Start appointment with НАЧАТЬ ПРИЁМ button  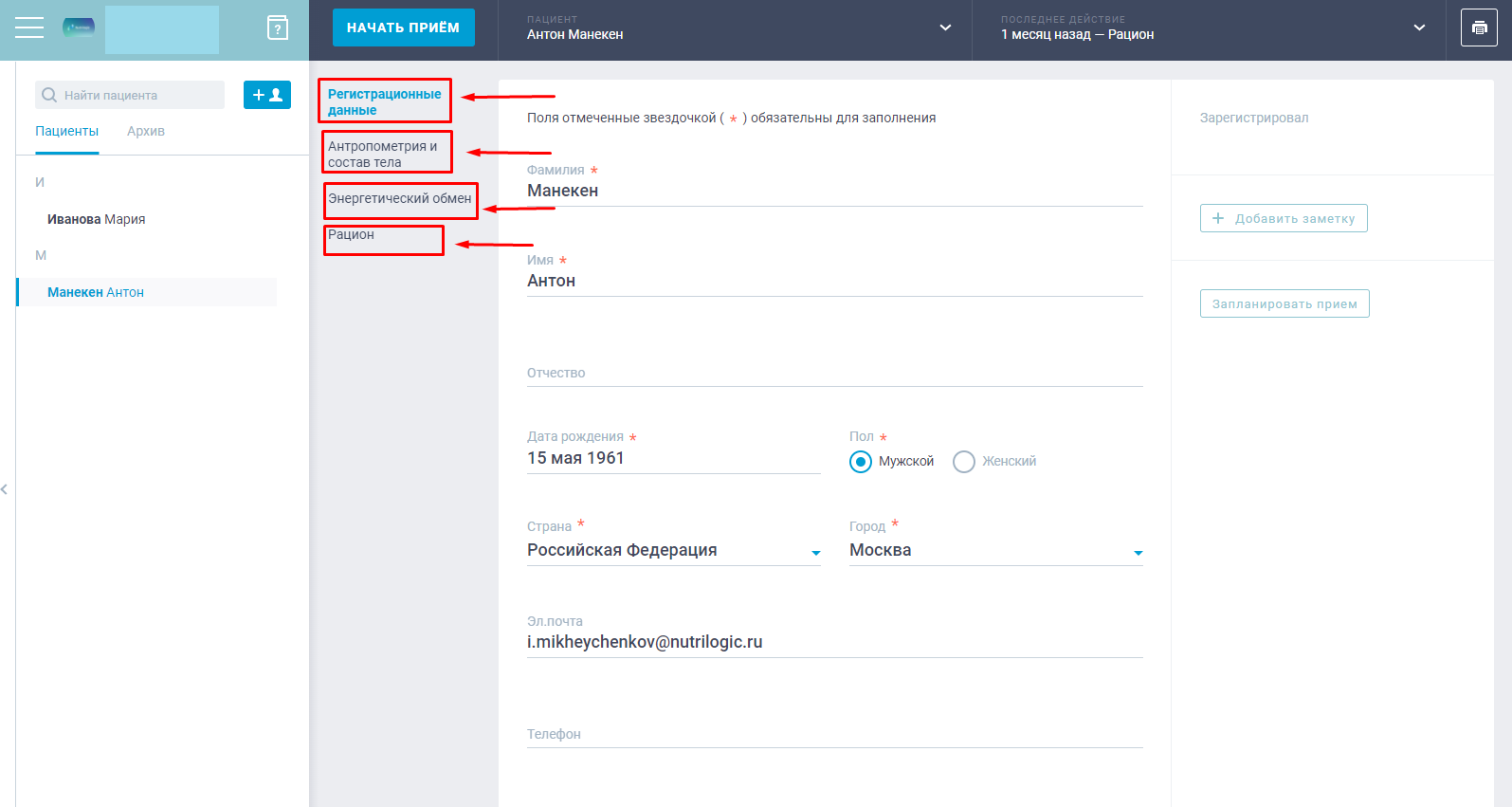pos(404,28)
